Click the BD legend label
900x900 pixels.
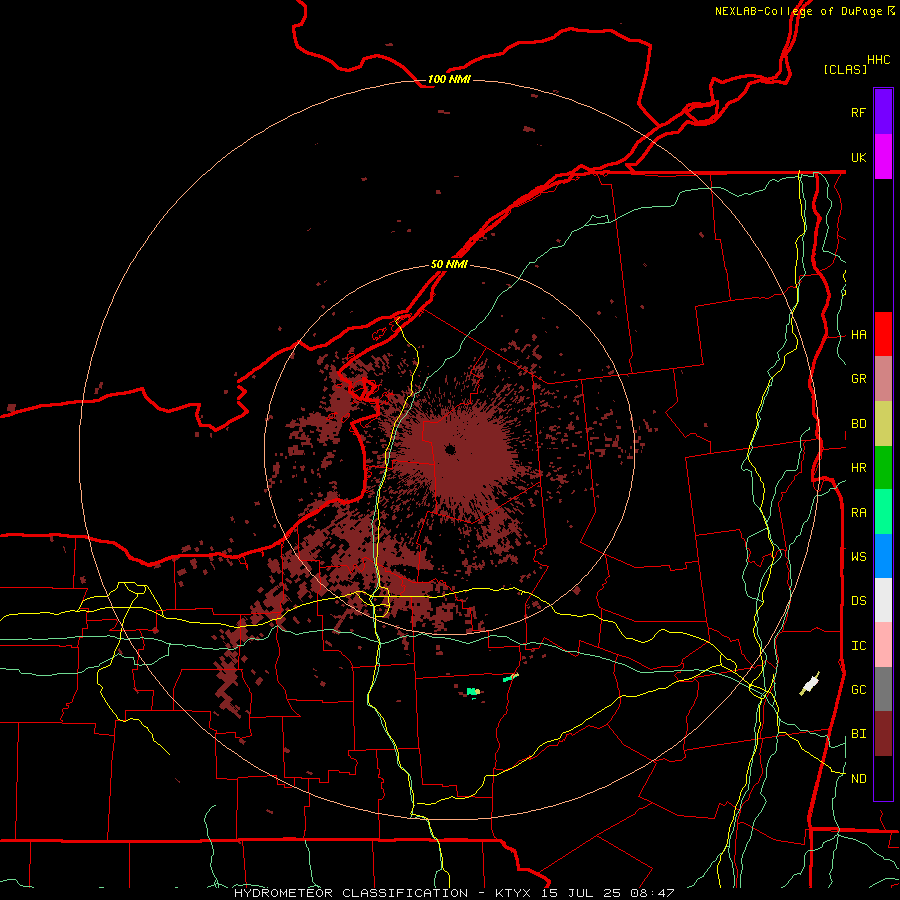858,424
